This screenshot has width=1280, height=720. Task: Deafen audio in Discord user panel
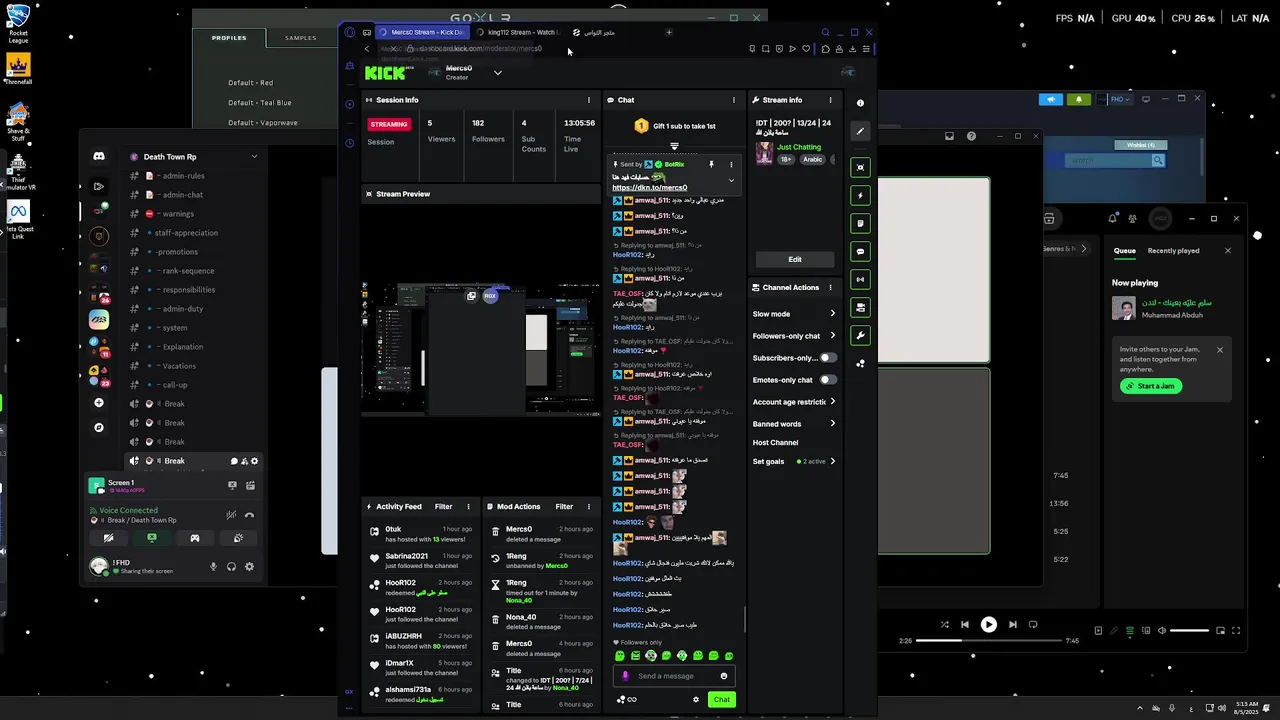(231, 567)
